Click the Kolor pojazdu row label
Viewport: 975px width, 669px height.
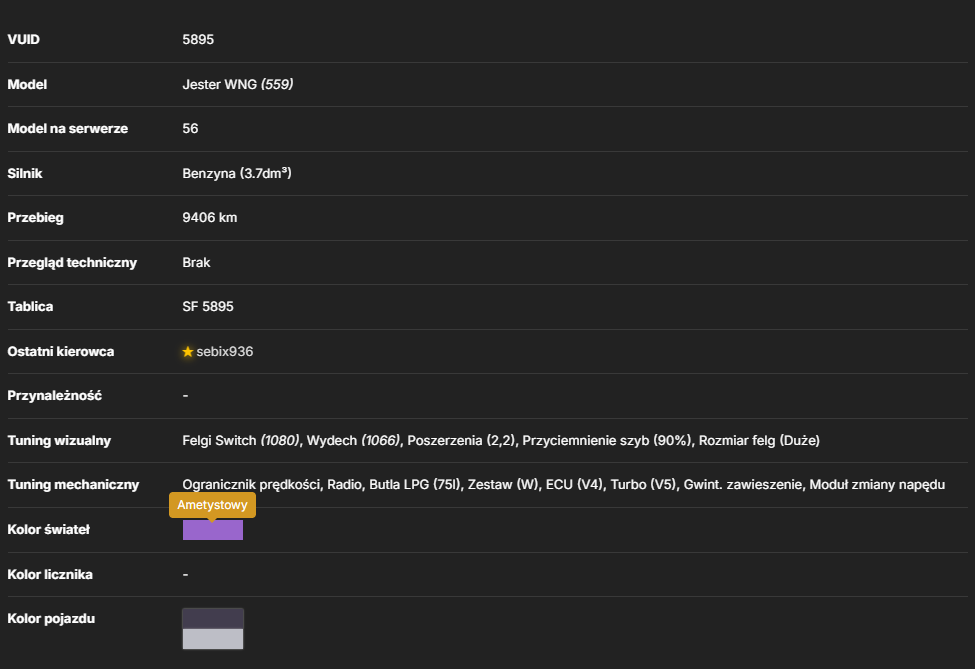pyautogui.click(x=51, y=619)
